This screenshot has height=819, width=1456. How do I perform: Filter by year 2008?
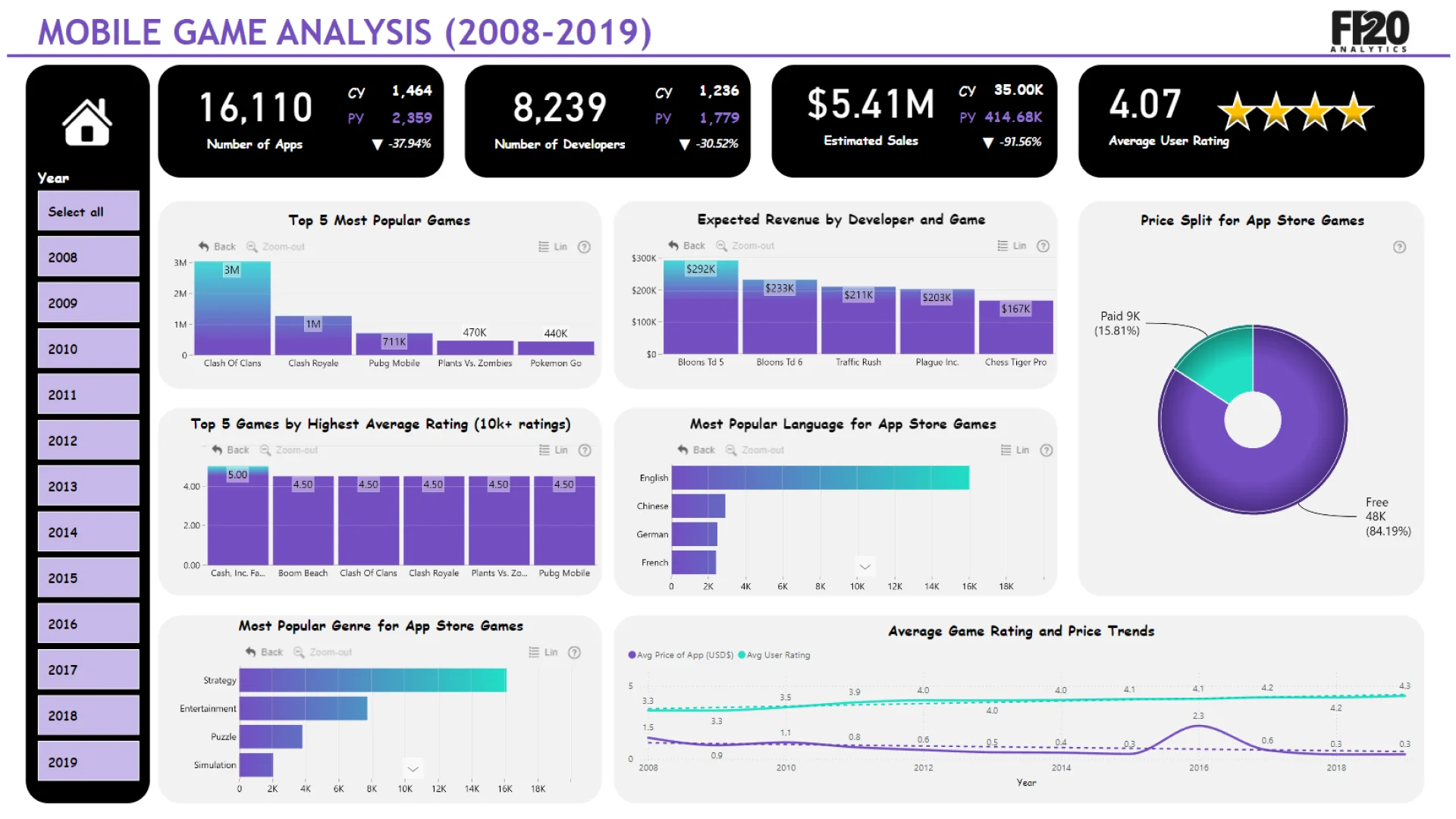(89, 256)
